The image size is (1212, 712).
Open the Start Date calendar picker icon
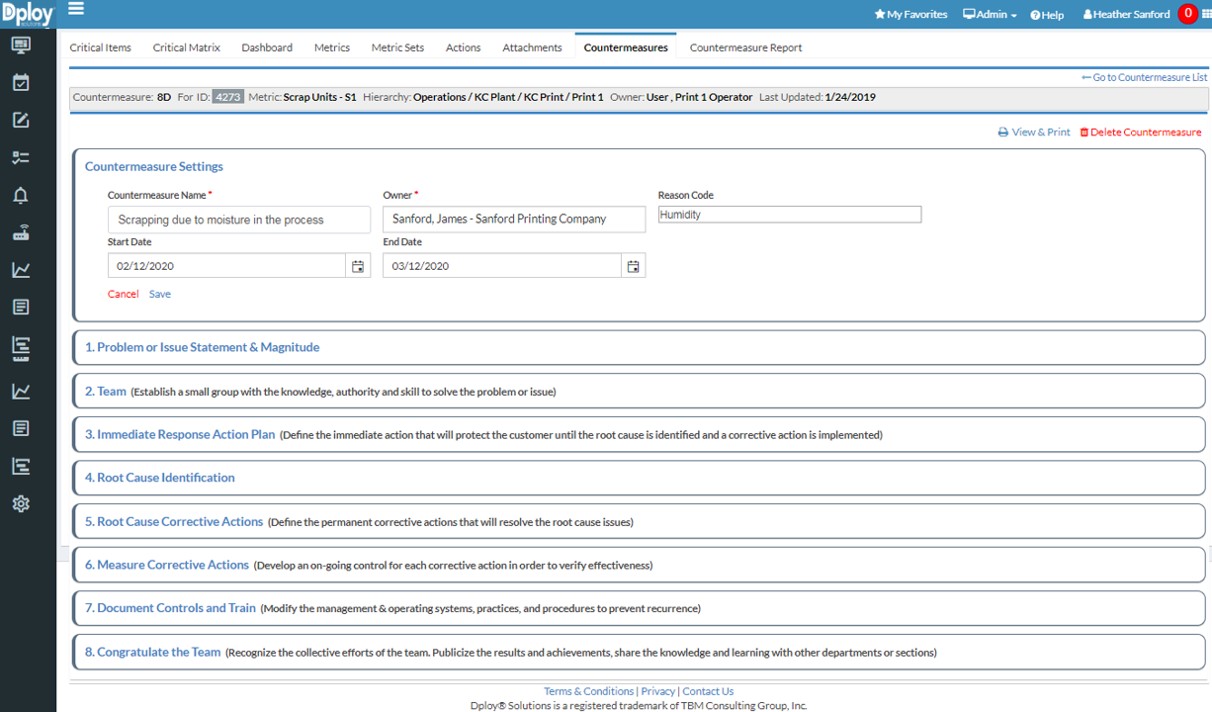(358, 266)
